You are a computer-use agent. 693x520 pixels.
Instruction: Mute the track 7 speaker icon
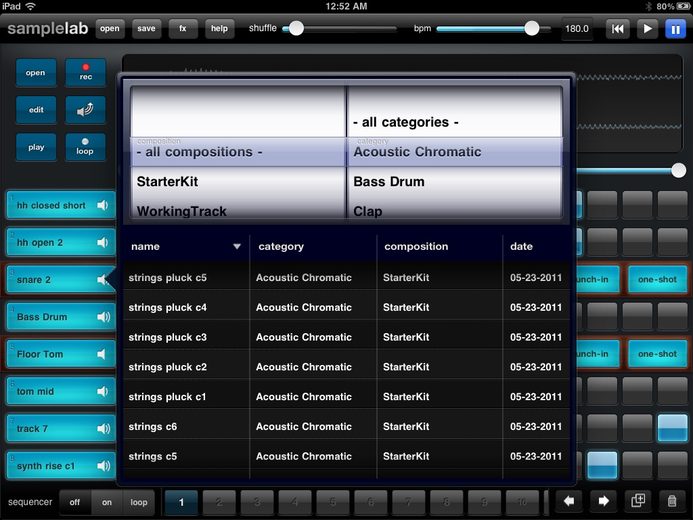pos(103,429)
